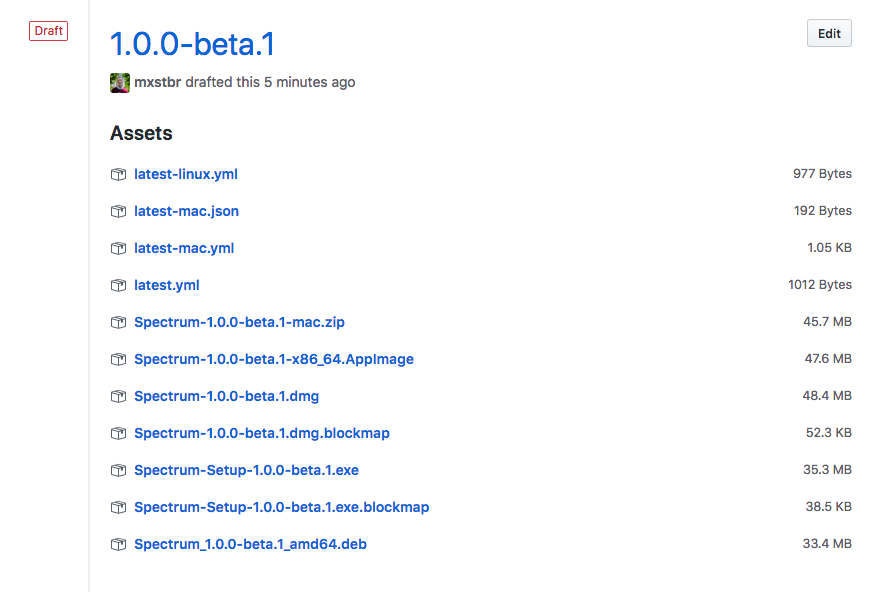
Task: Download latest-linux.yml file
Action: tap(186, 174)
